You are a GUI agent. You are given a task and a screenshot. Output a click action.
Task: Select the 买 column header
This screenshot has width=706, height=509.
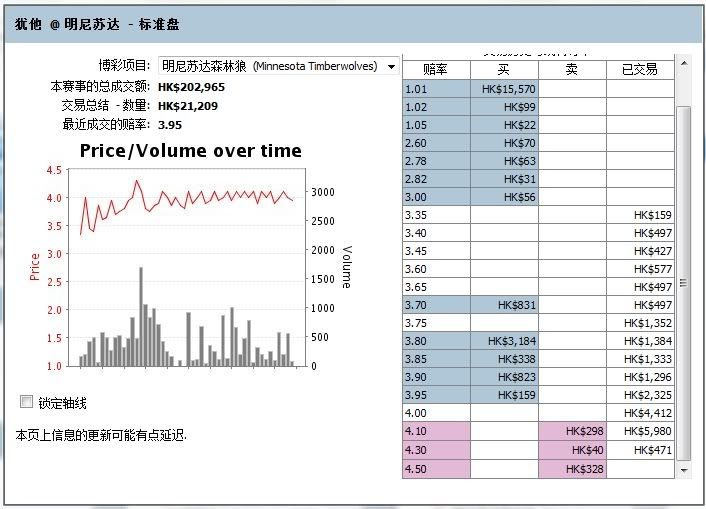504,69
